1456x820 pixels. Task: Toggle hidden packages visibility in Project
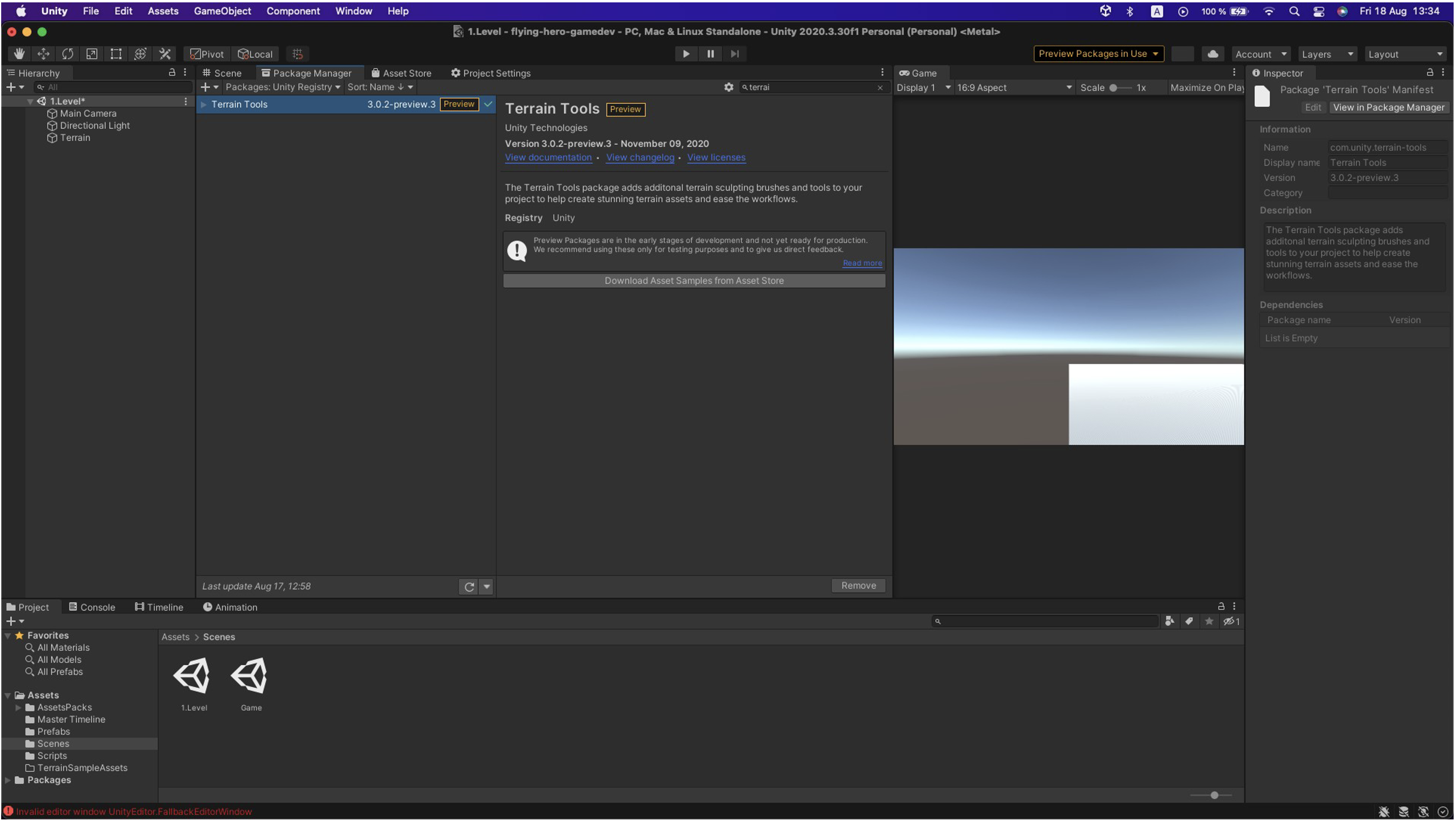point(1231,621)
